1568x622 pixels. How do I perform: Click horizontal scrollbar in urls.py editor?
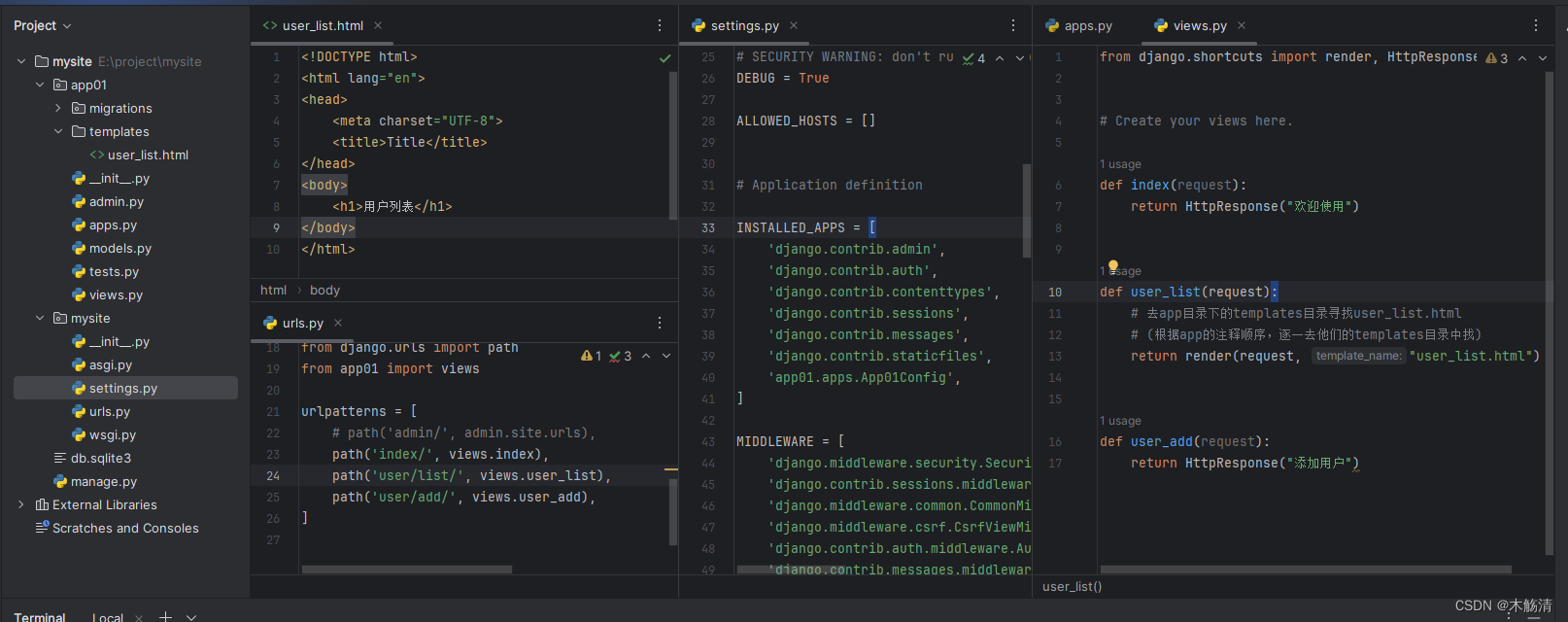click(x=406, y=570)
